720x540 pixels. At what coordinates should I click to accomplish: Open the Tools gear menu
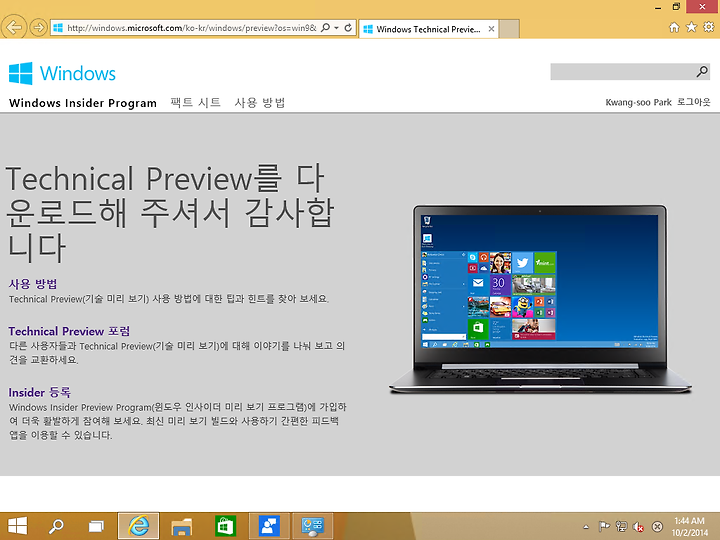click(x=709, y=27)
